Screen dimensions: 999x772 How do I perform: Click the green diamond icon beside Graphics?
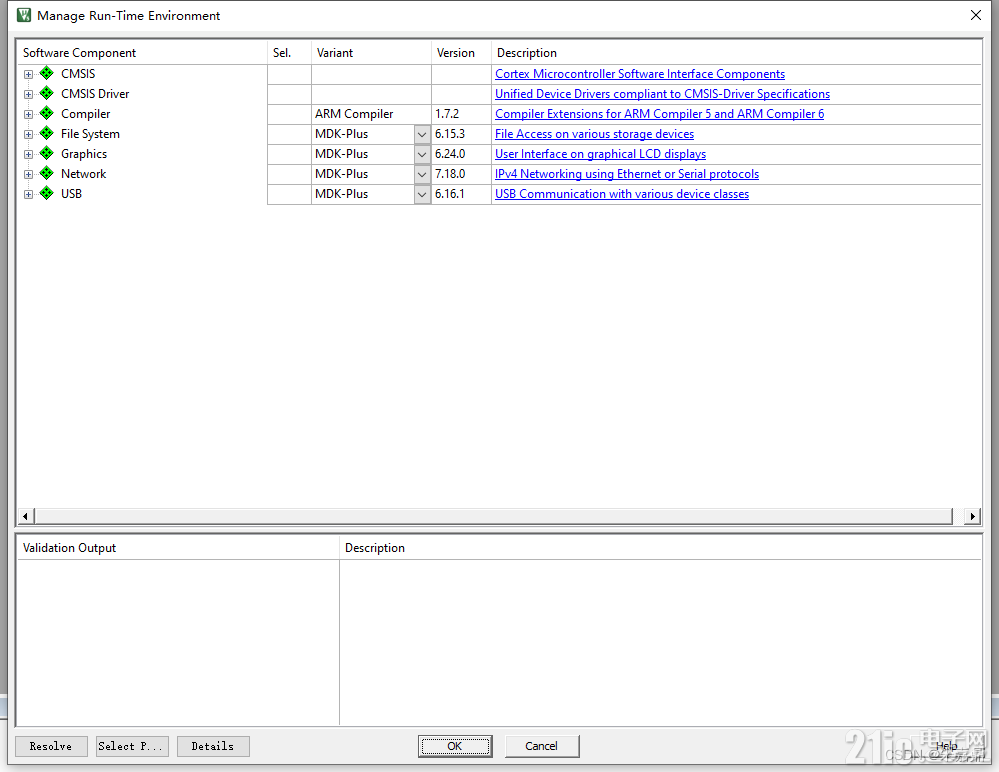click(47, 154)
